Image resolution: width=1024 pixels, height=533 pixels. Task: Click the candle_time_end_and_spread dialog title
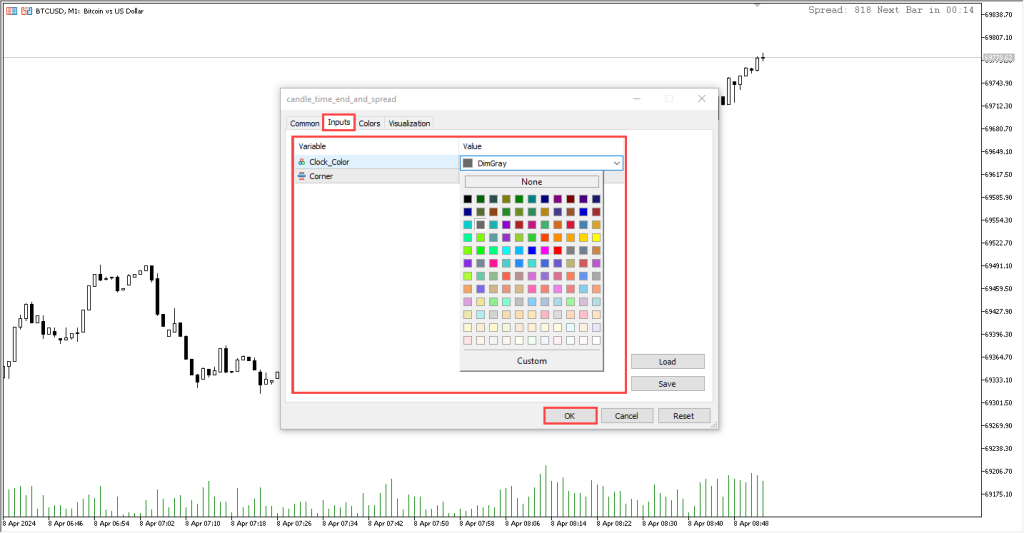(x=342, y=99)
